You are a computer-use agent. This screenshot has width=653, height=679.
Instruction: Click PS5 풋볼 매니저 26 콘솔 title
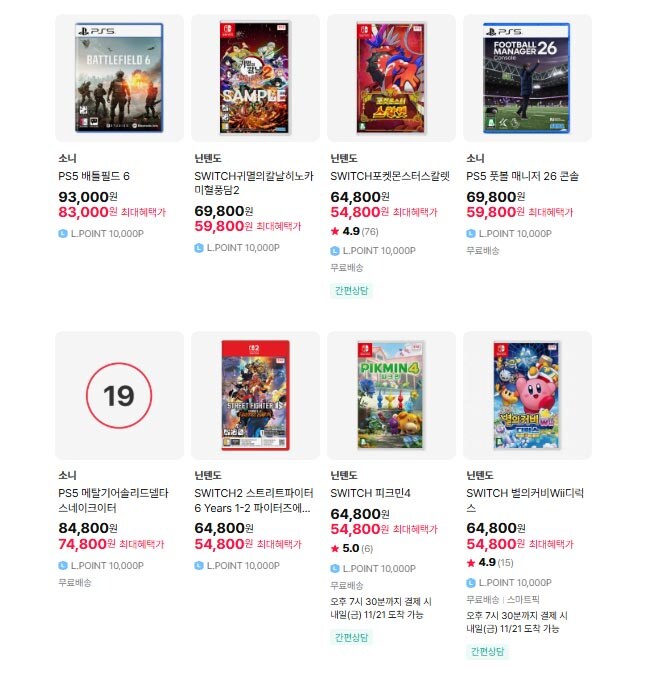tap(522, 176)
